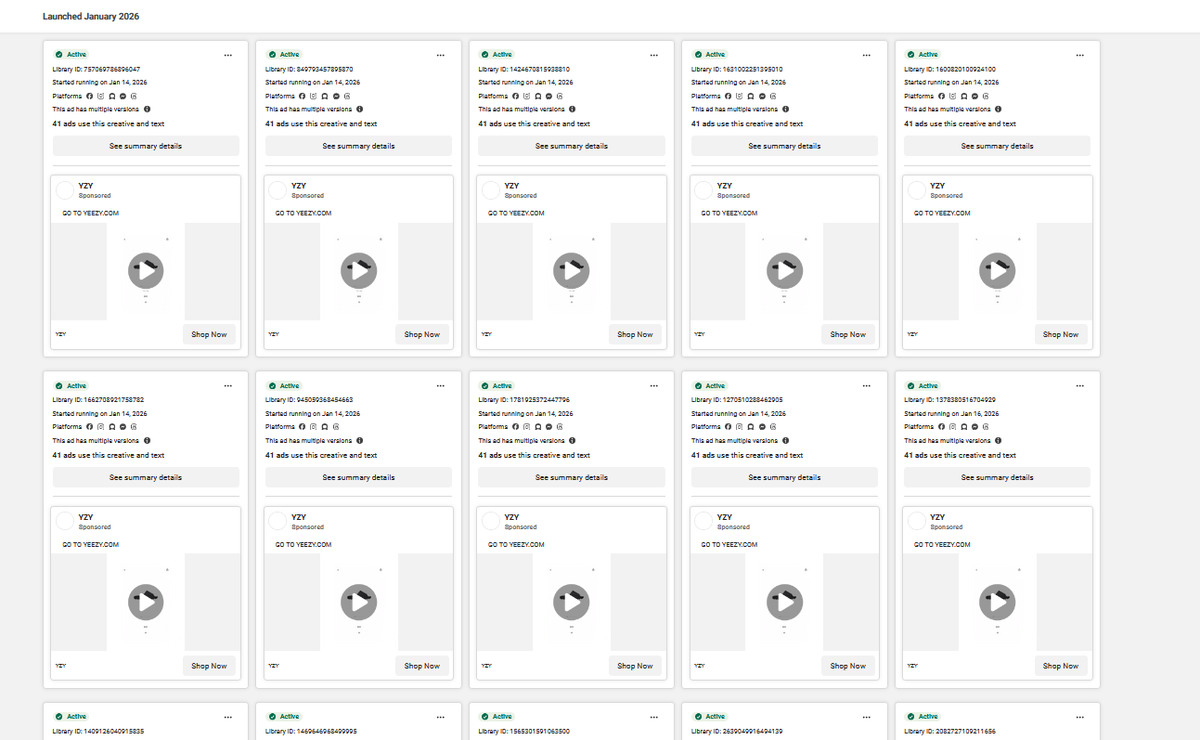Play the video in ad ID starting 8497
This screenshot has width=1200, height=740.
pos(359,270)
